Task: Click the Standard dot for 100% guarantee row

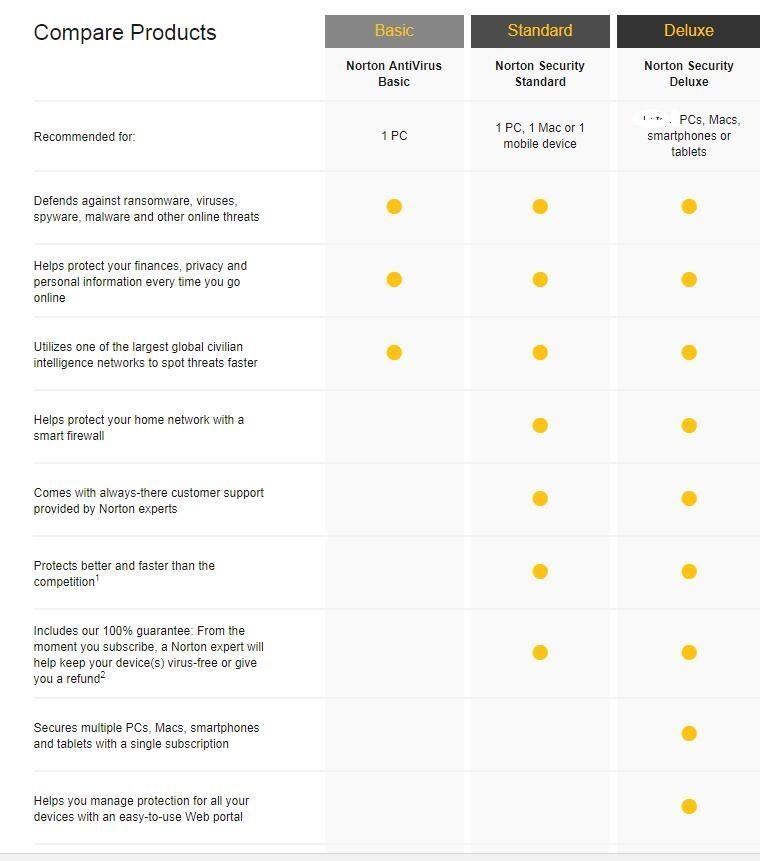Action: (x=540, y=652)
